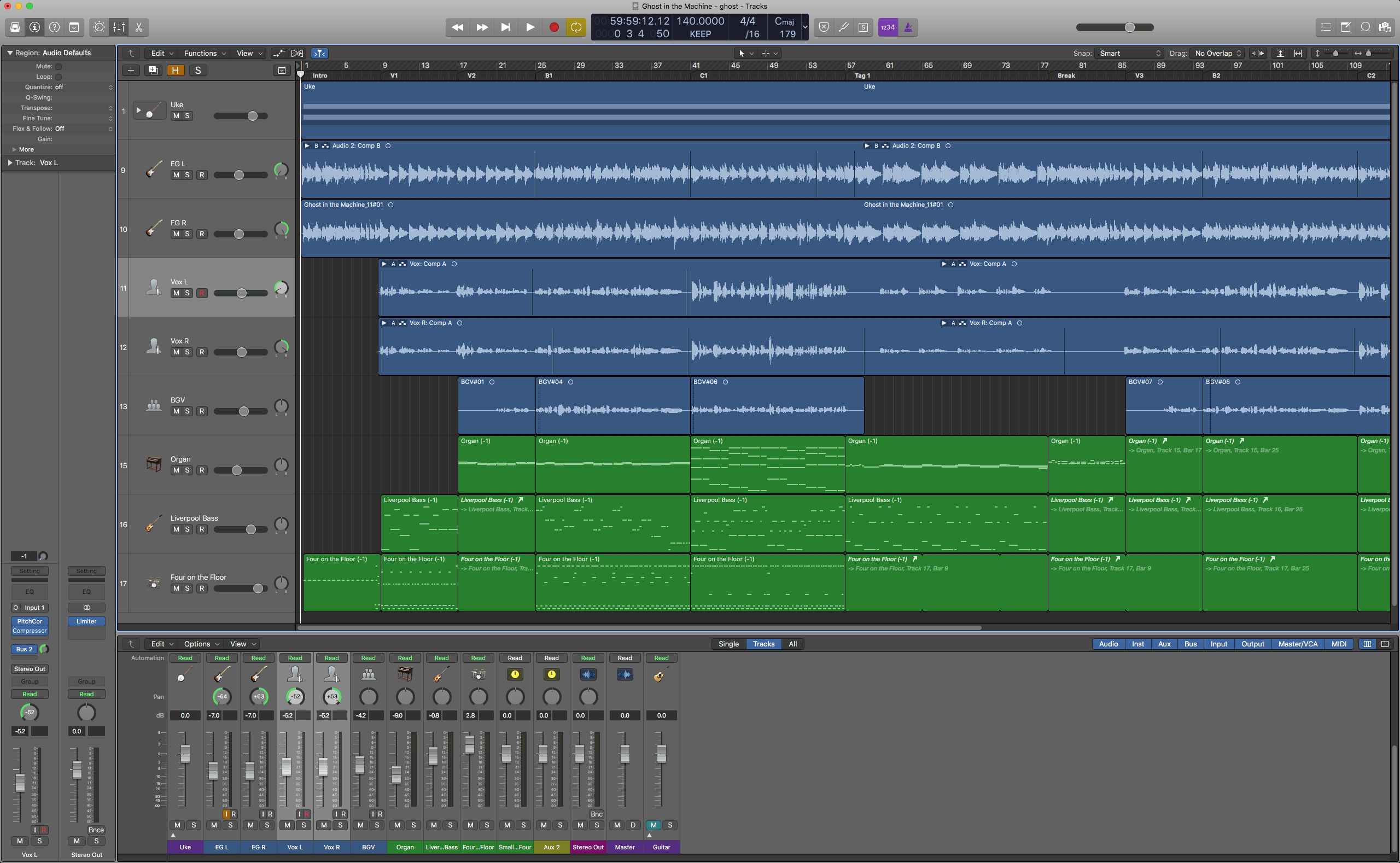Open the Snap Smart dropdown
Viewport: 1400px width, 863px height.
(1129, 53)
